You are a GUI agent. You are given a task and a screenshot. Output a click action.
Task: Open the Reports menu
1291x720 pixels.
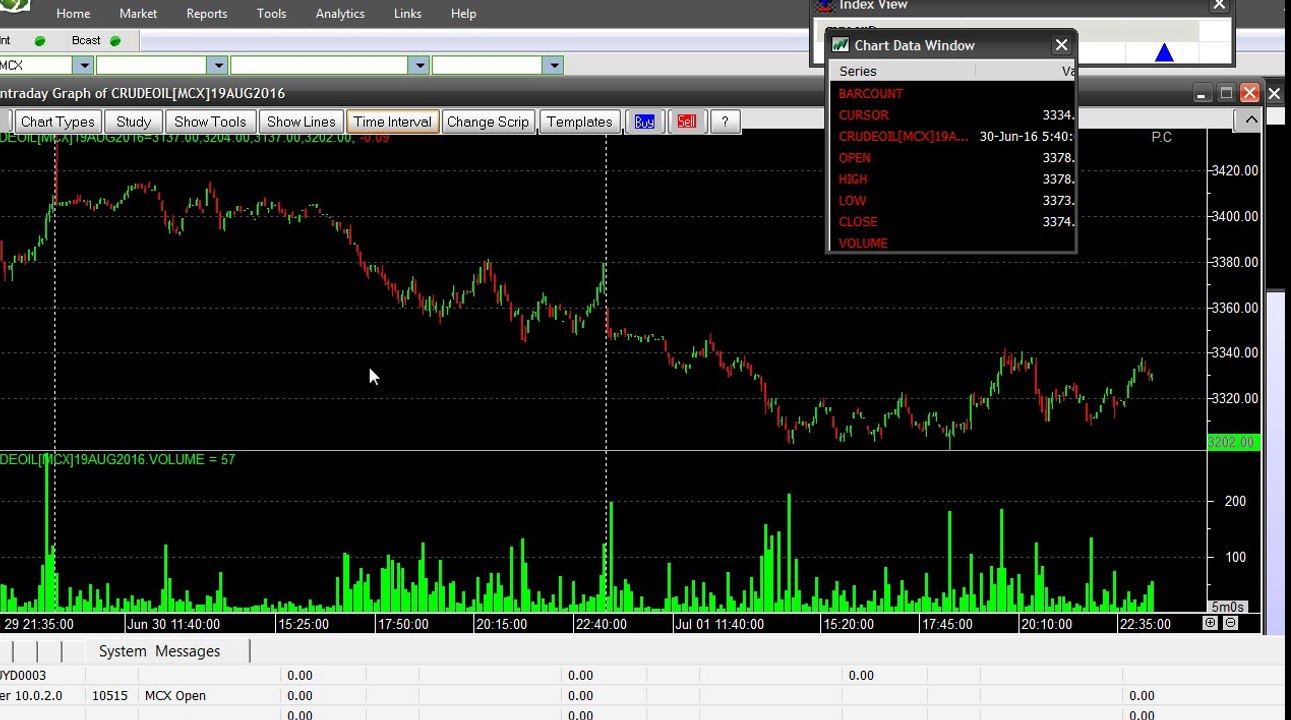tap(206, 13)
